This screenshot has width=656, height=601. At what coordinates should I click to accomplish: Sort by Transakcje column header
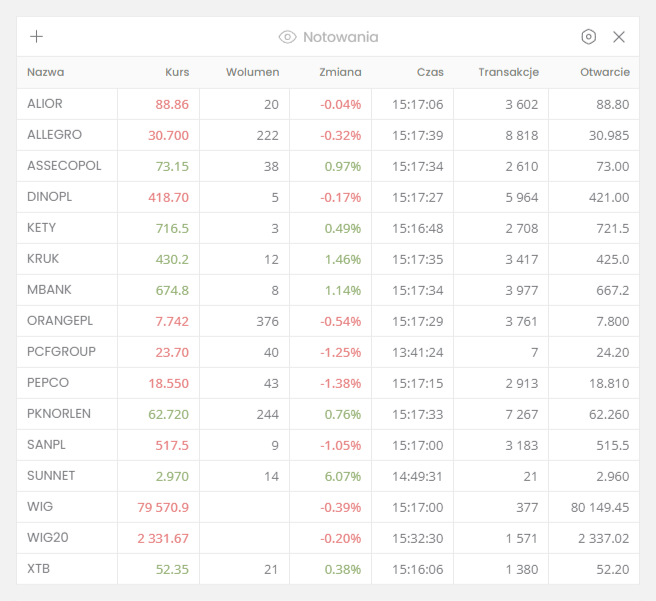pyautogui.click(x=508, y=72)
